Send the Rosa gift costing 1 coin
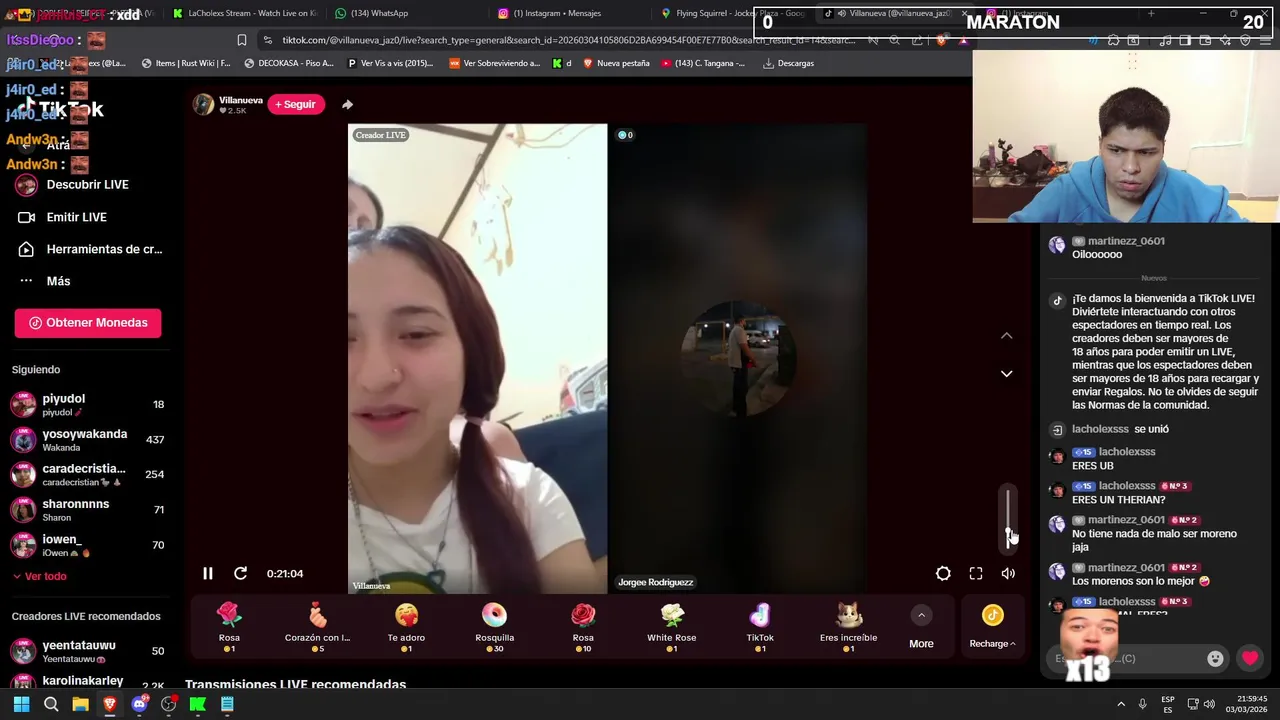 click(x=229, y=627)
